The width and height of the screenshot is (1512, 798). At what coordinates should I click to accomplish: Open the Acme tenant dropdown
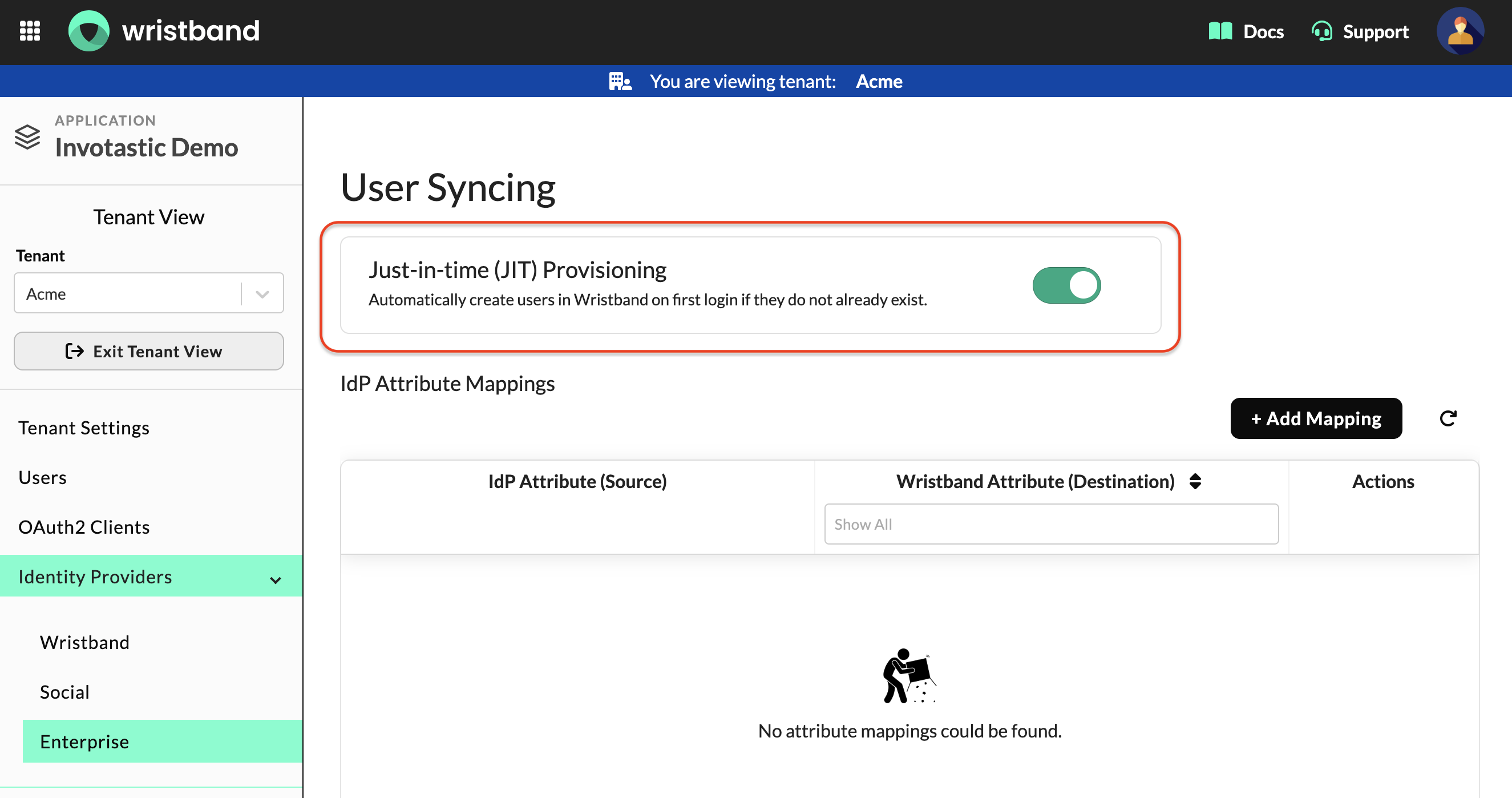click(148, 293)
